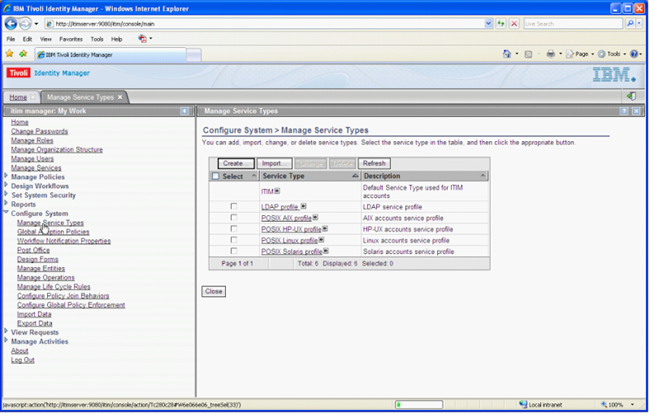Click the browser Forward arrow button
This screenshot has height=414, width=650.
(25, 24)
